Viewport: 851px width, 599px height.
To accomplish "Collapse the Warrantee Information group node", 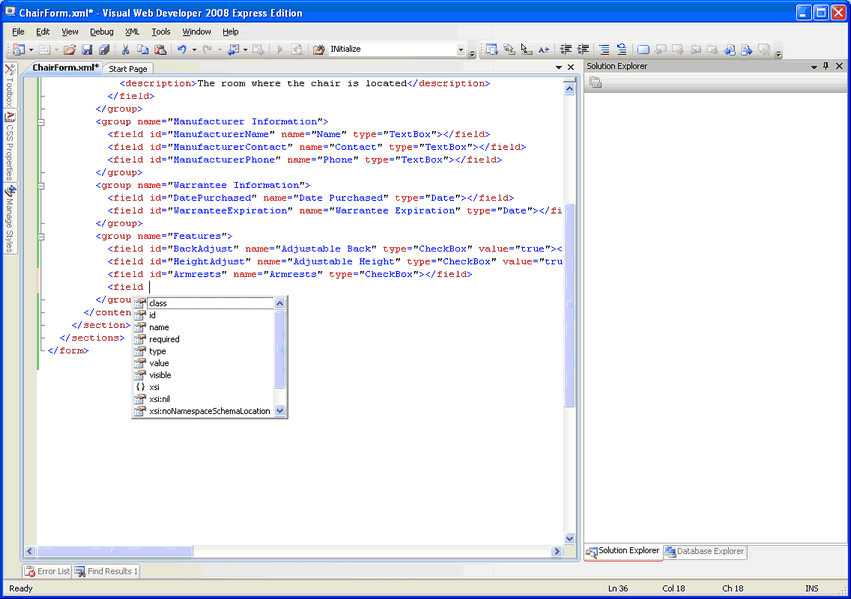I will click(x=41, y=186).
